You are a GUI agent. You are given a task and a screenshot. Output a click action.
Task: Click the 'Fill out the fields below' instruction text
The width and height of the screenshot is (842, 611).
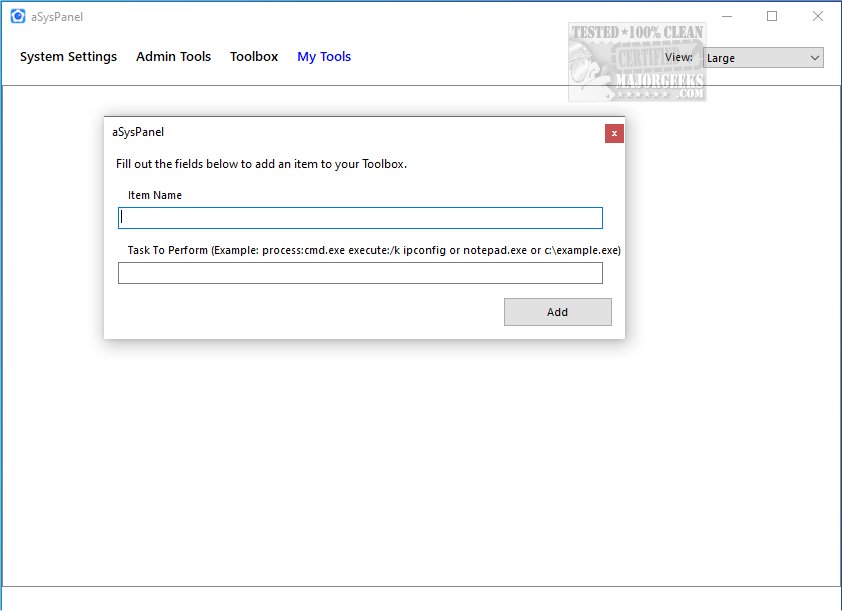[262, 164]
